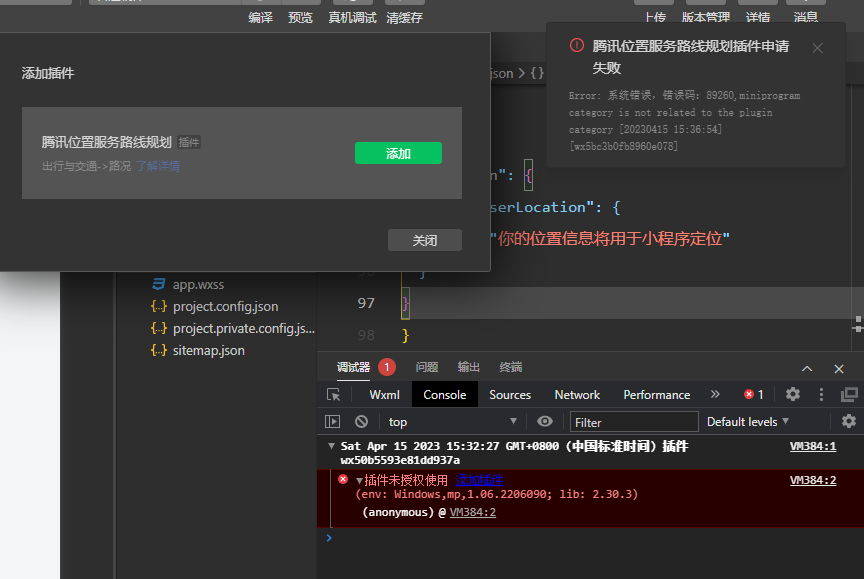
Task: Switch to the 终端 tab
Action: [x=510, y=367]
